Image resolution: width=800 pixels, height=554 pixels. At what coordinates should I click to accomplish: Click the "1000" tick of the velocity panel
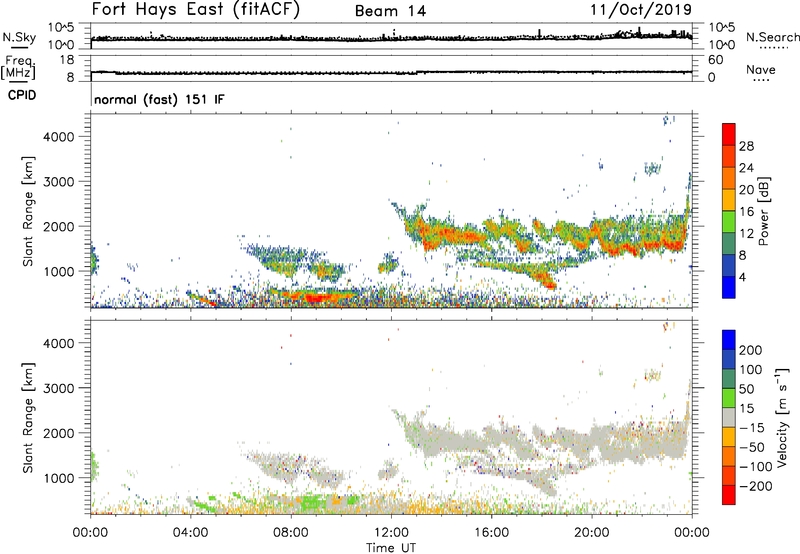(58, 478)
